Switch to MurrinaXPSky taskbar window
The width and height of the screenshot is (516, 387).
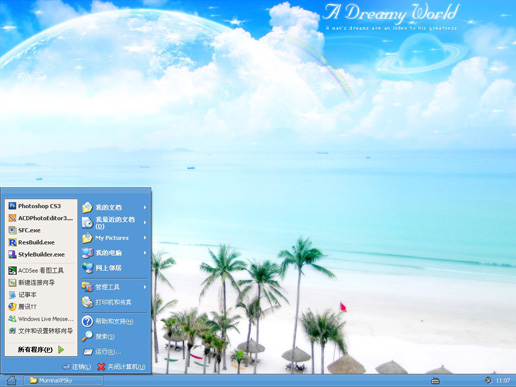tap(63, 380)
